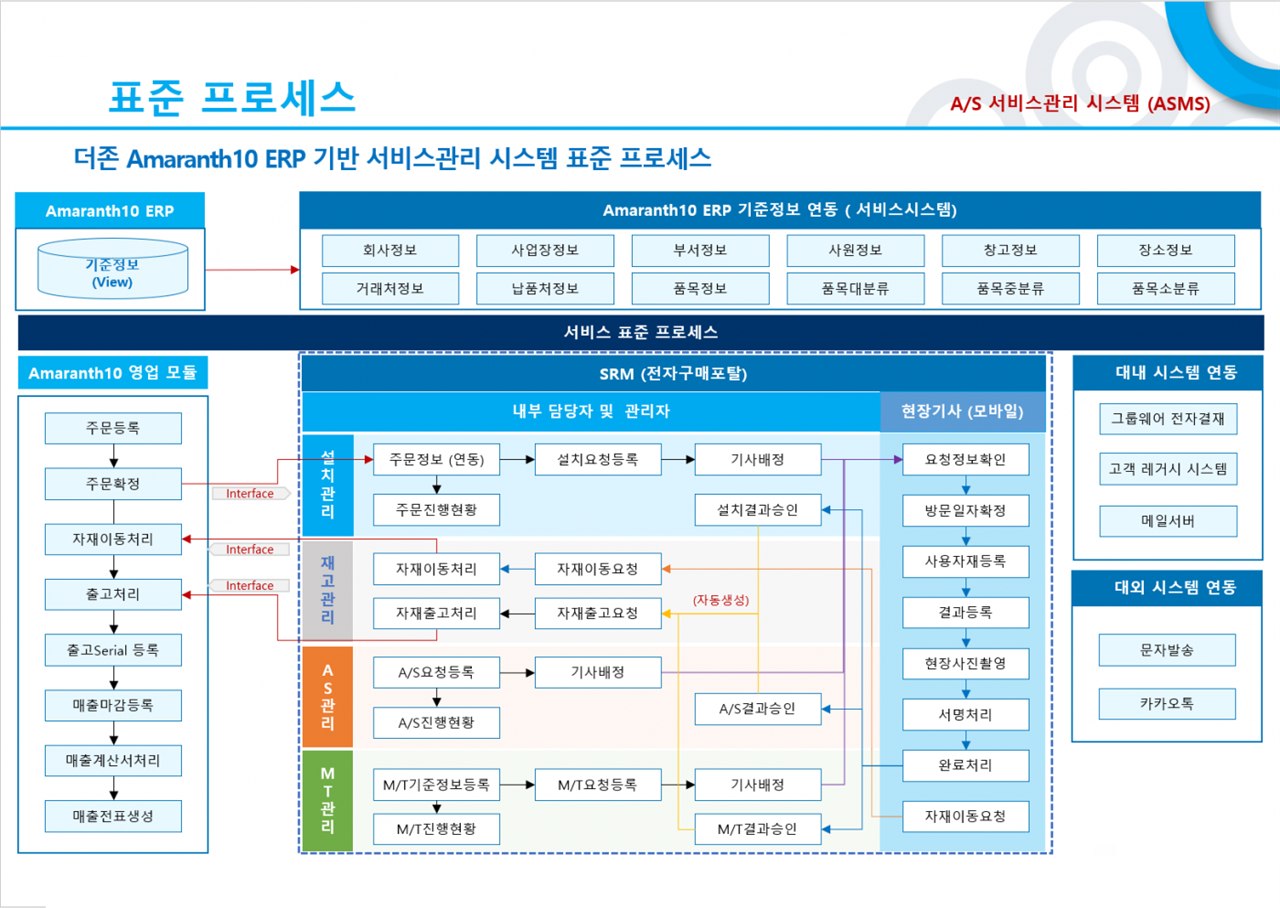Choose the 매출마감등록 step
Screen dimensions: 1280x908
point(113,706)
